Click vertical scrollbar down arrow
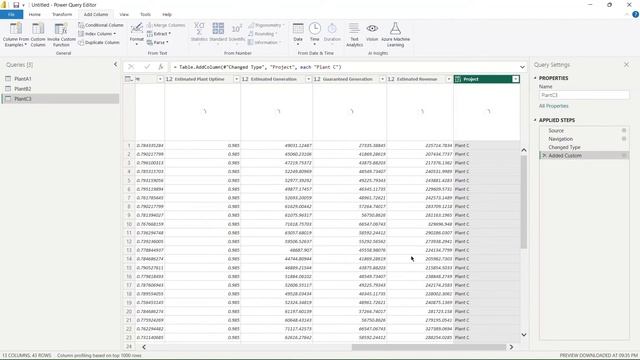Screen dimensions: 640x360 coord(524,335)
